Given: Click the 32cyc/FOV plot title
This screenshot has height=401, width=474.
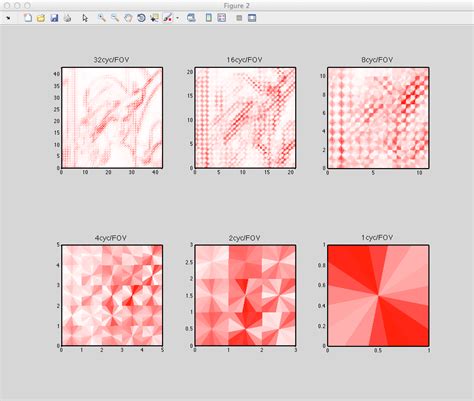Looking at the screenshot, I should point(111,60).
